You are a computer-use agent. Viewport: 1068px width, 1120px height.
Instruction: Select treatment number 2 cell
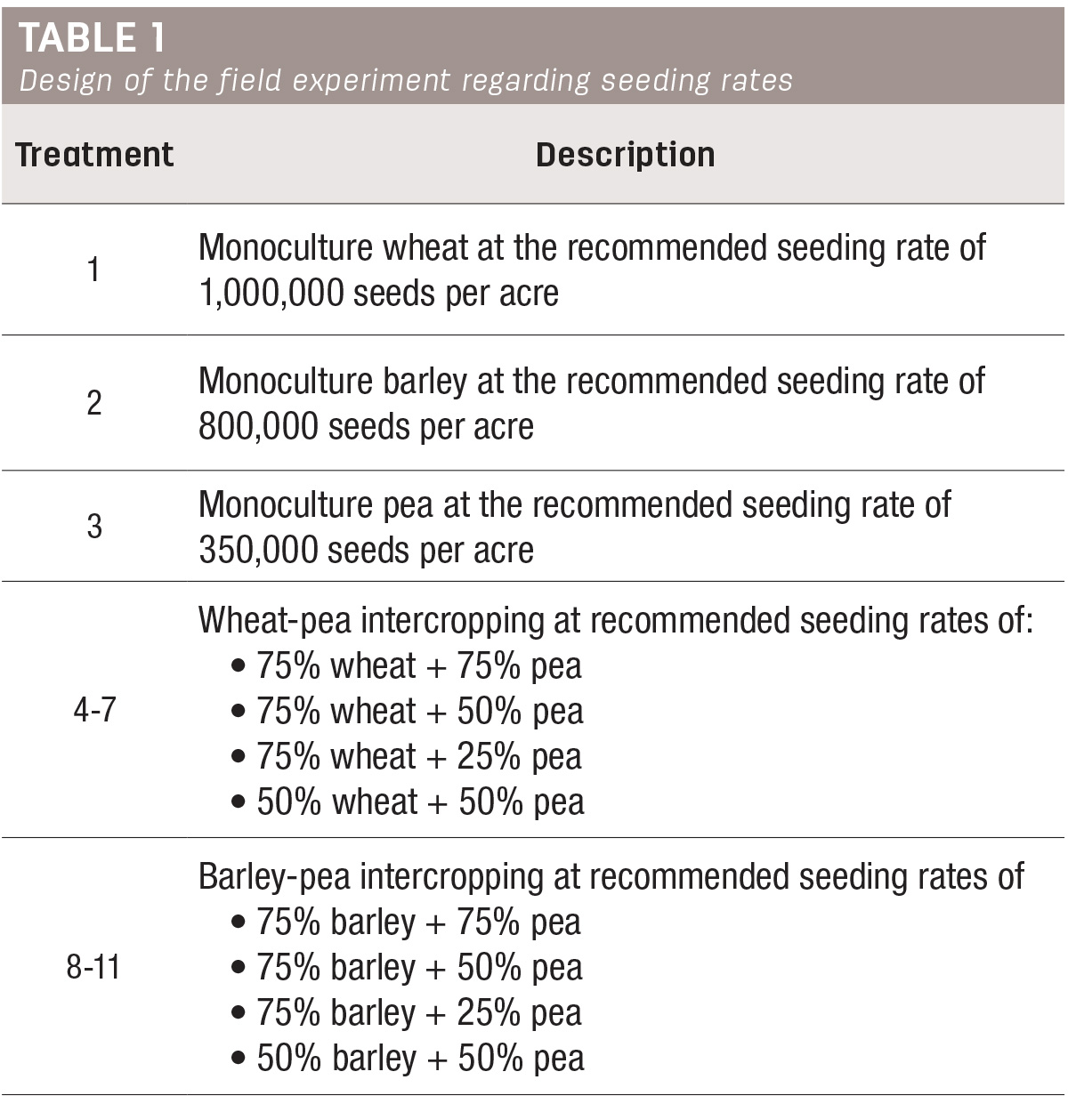tap(94, 403)
